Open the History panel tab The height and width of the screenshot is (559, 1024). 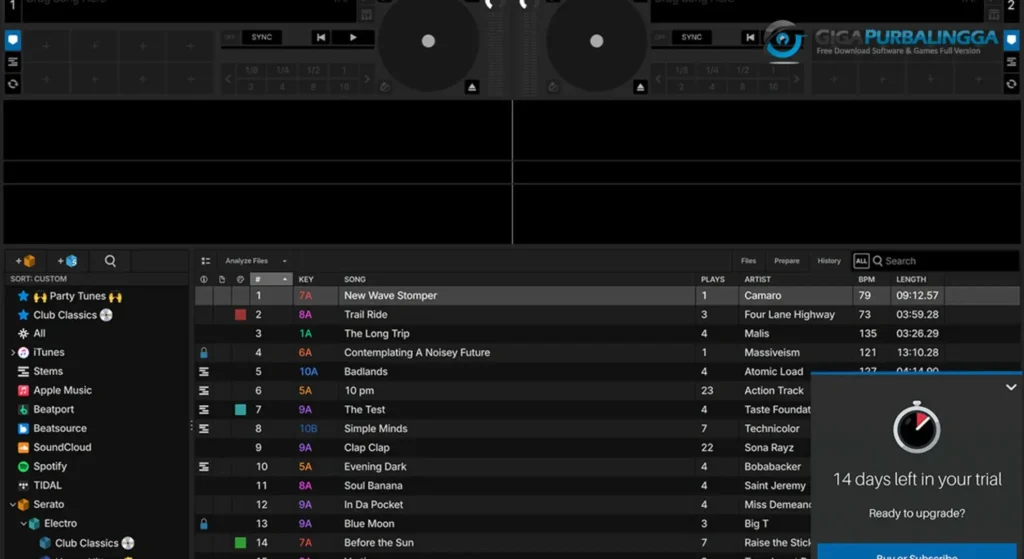tap(829, 261)
